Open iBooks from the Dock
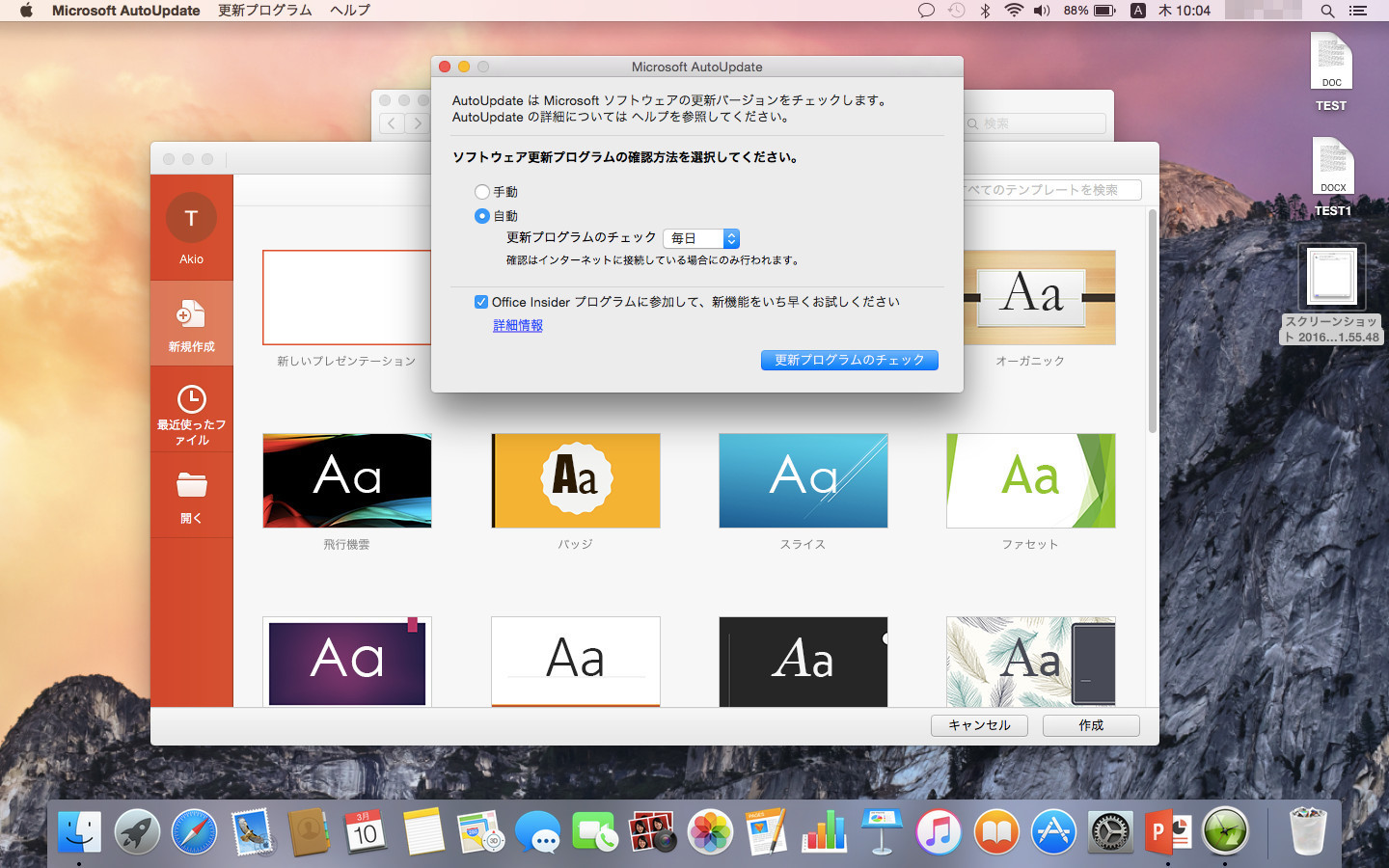Viewport: 1389px width, 868px height. pos(996,830)
